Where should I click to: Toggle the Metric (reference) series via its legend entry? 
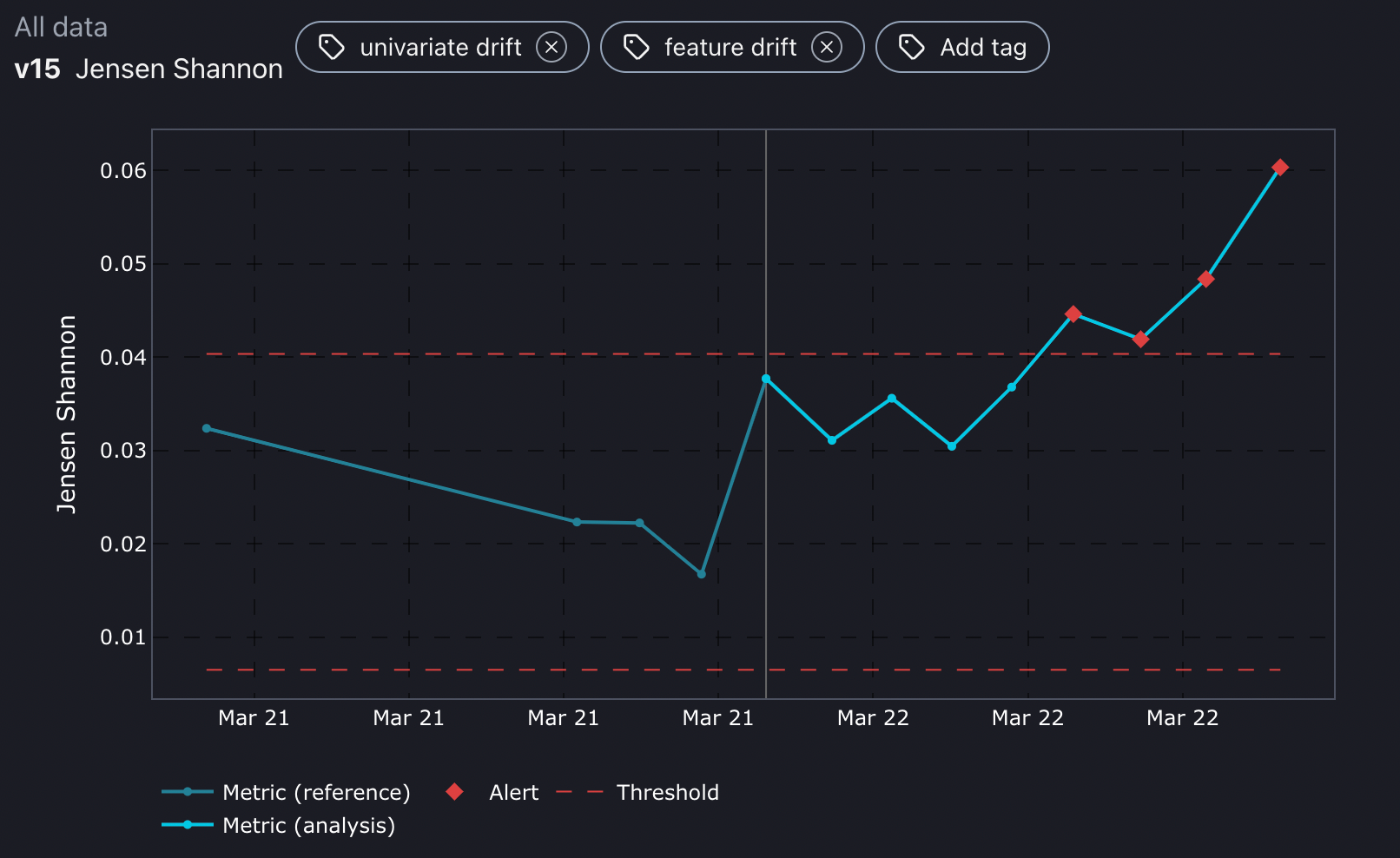pyautogui.click(x=315, y=791)
